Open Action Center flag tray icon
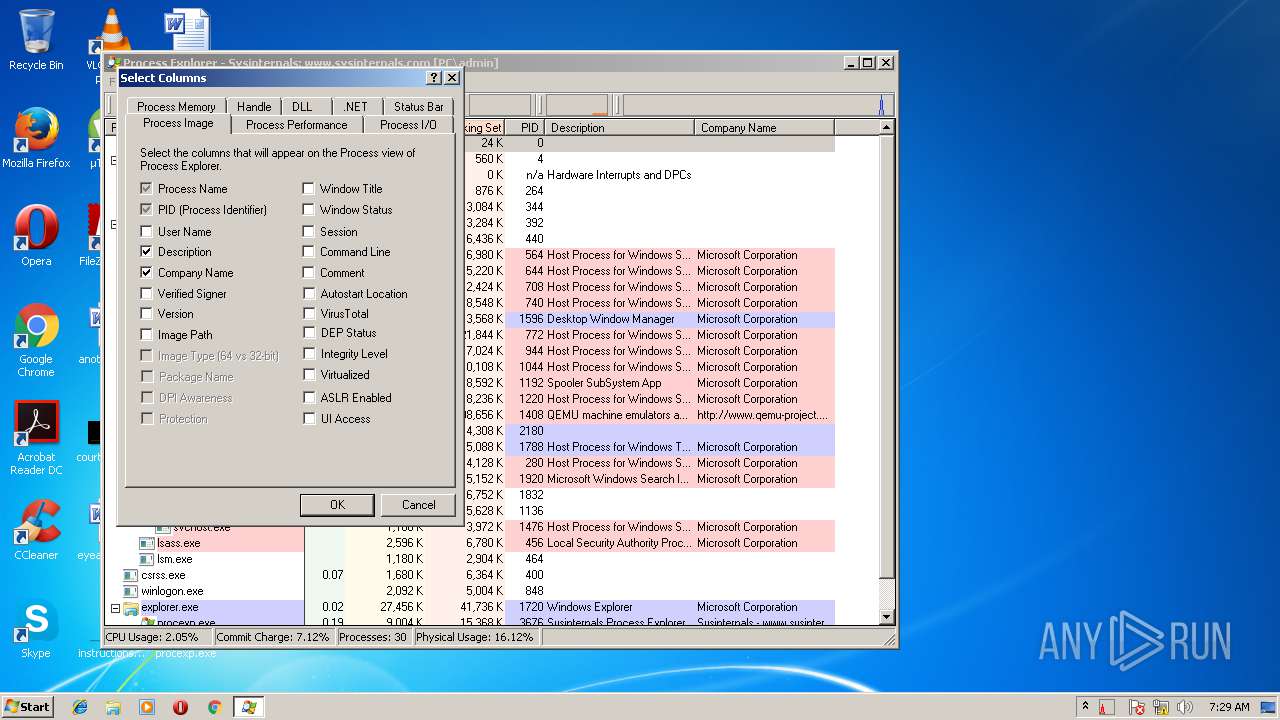Viewport: 1280px width, 720px height. coord(1137,707)
